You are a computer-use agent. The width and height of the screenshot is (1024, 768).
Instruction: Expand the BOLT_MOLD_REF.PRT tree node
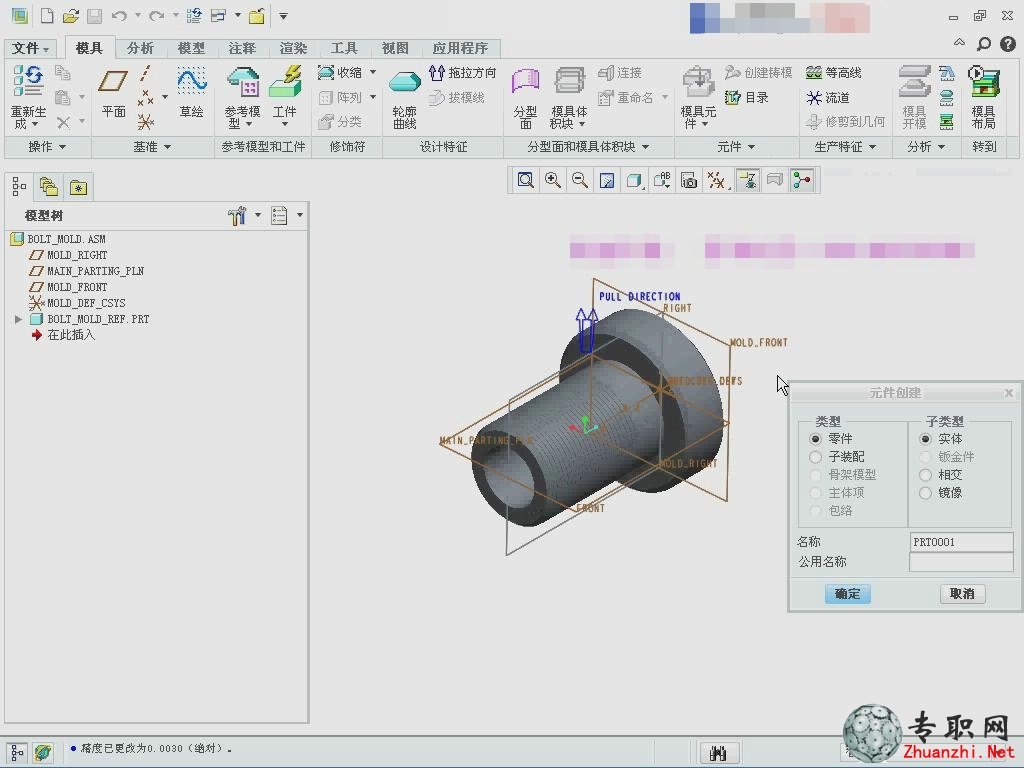(x=18, y=319)
